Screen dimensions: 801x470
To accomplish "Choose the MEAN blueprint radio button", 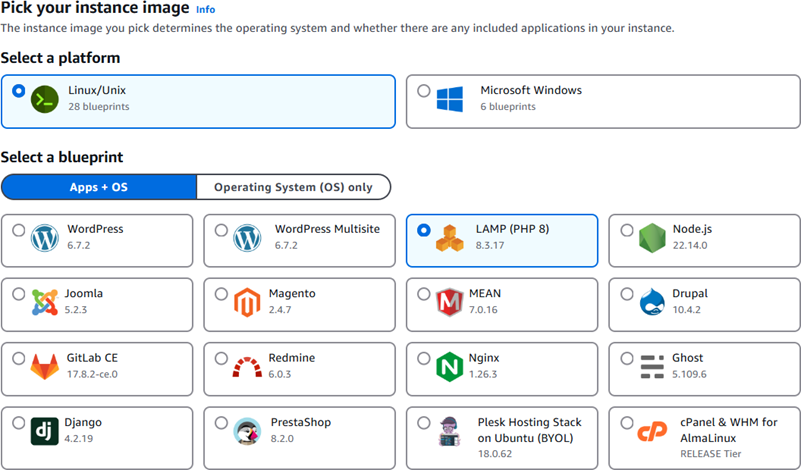I will pyautogui.click(x=423, y=295).
